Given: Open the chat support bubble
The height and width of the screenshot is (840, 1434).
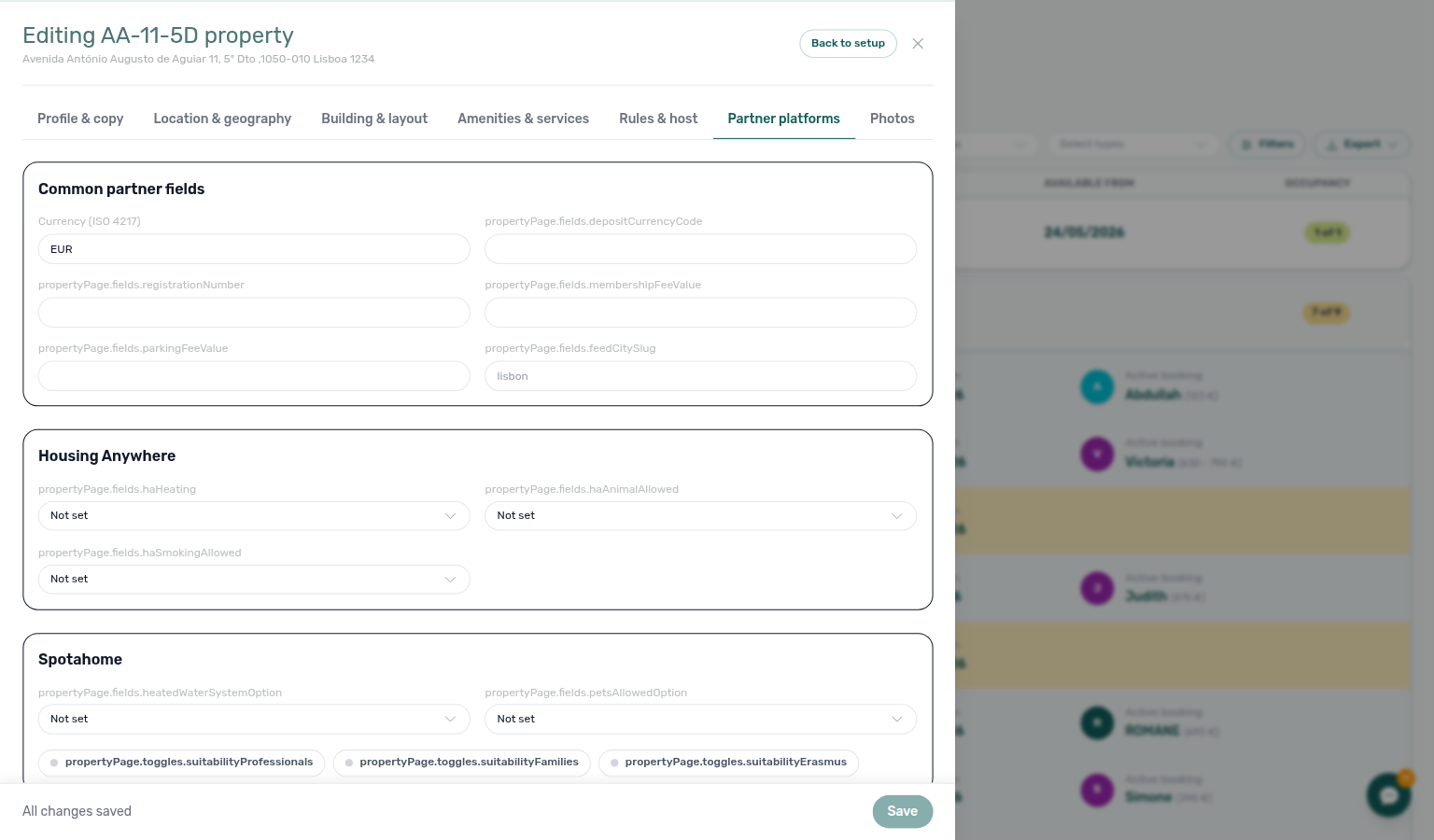Looking at the screenshot, I should pyautogui.click(x=1388, y=795).
